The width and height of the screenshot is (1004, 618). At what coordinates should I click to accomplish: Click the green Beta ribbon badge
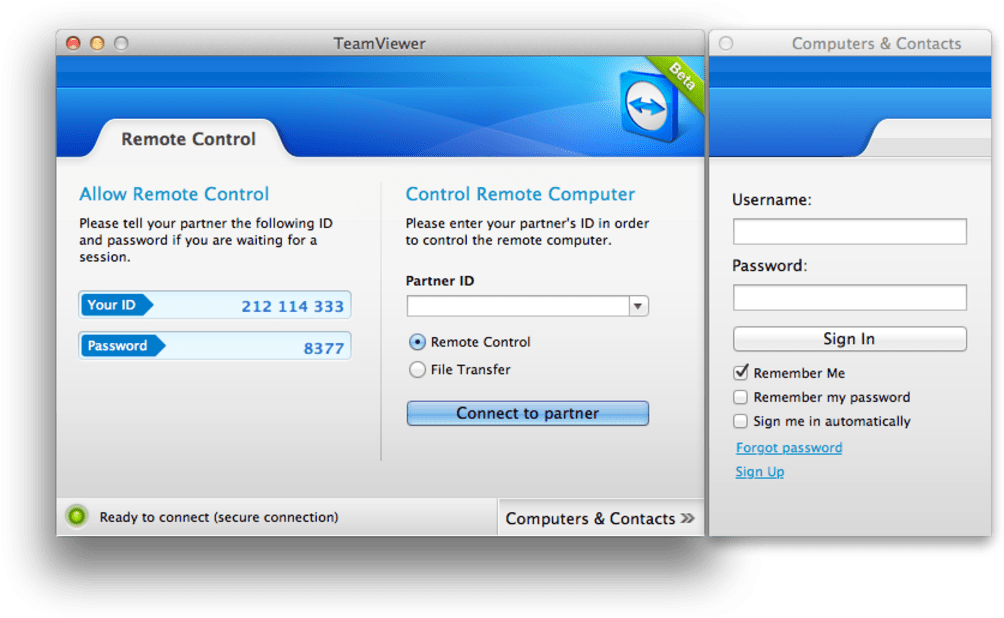coord(680,76)
